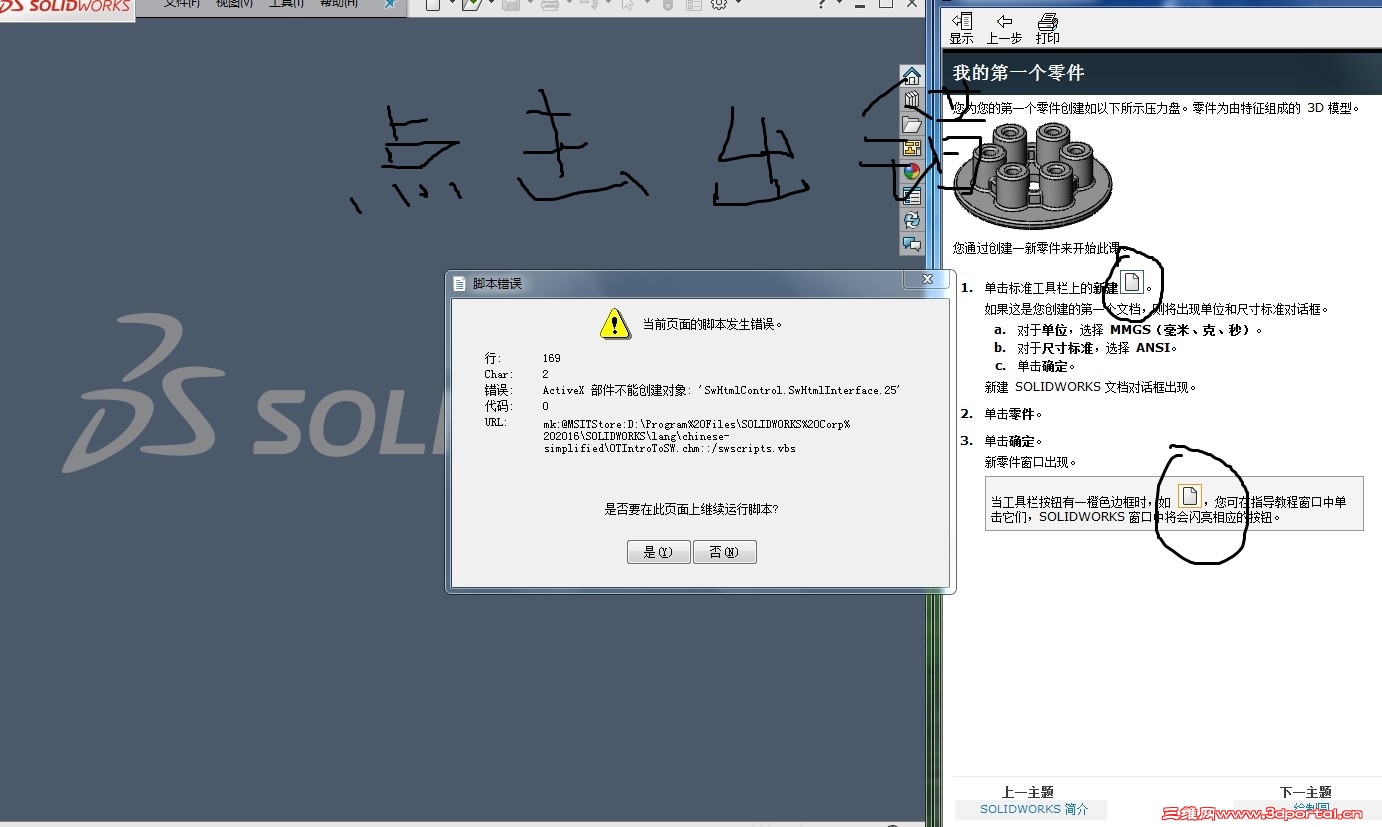The width and height of the screenshot is (1382, 827).
Task: Click the '当前页面的脚本发生错误' message
Action: (x=712, y=324)
